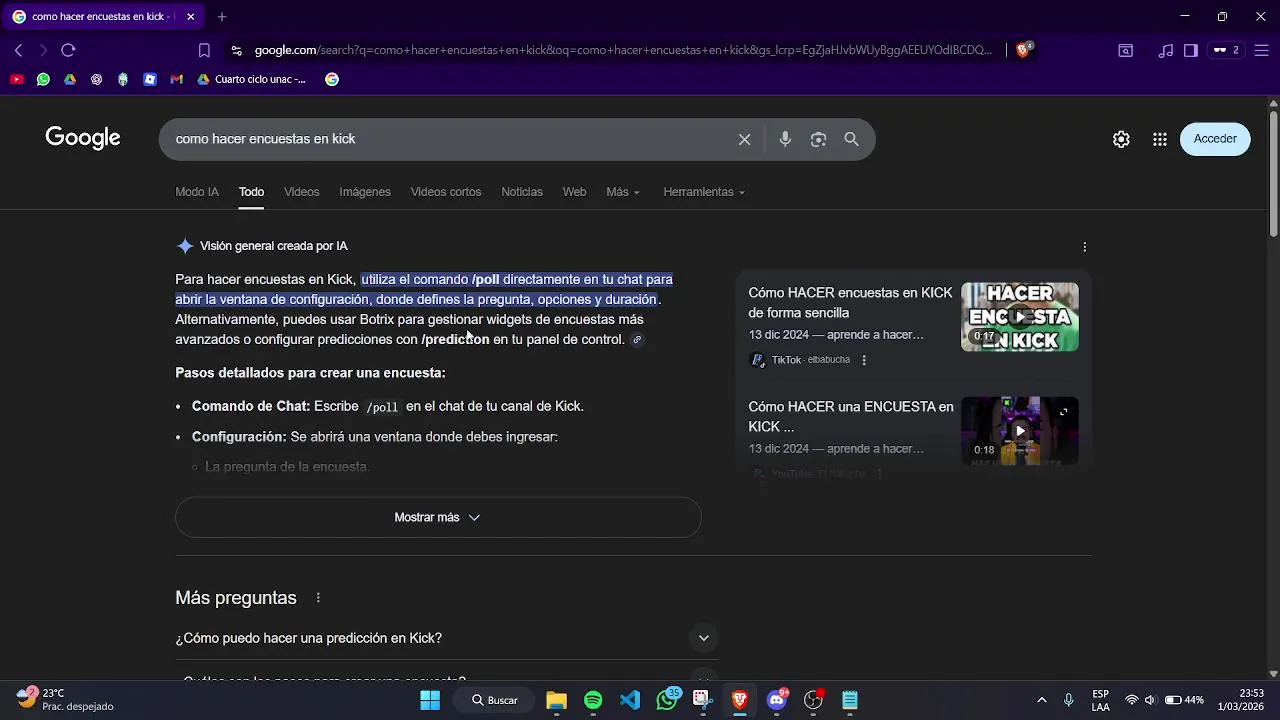Open File Explorer from the taskbar
Screen dimensions: 1280x720
pyautogui.click(x=556, y=700)
